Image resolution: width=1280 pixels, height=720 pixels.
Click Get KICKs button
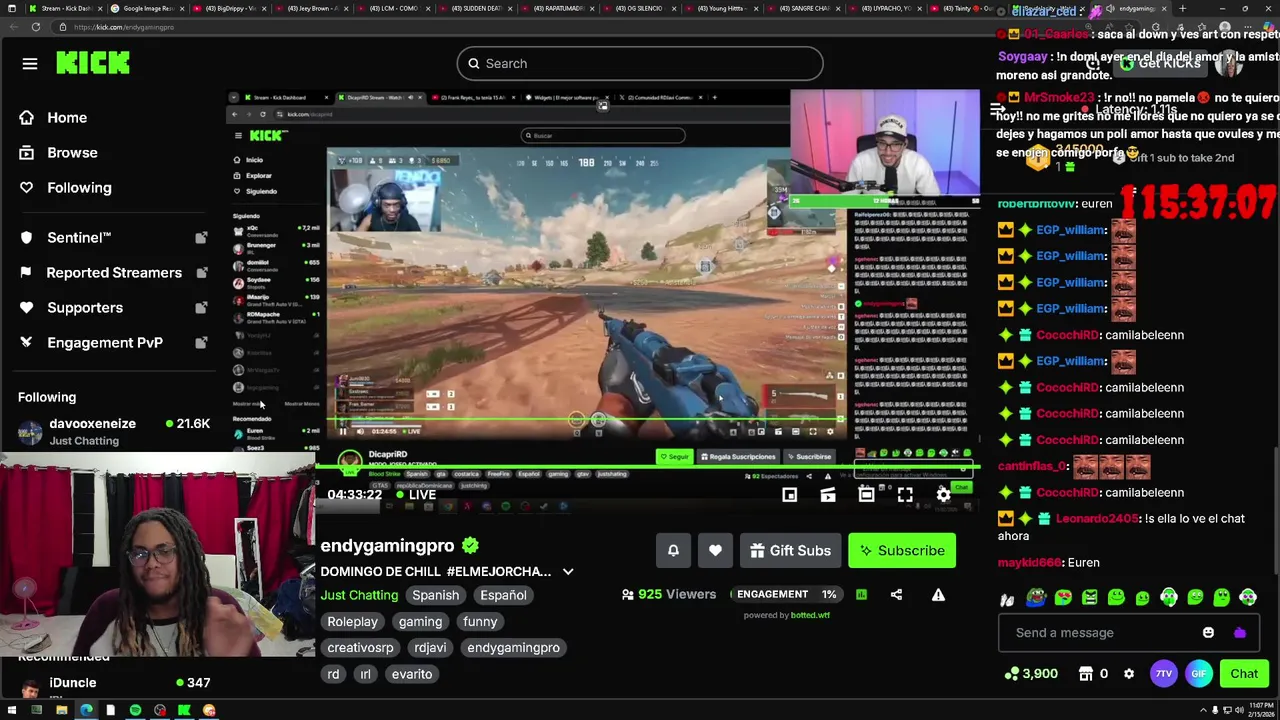(x=1161, y=64)
